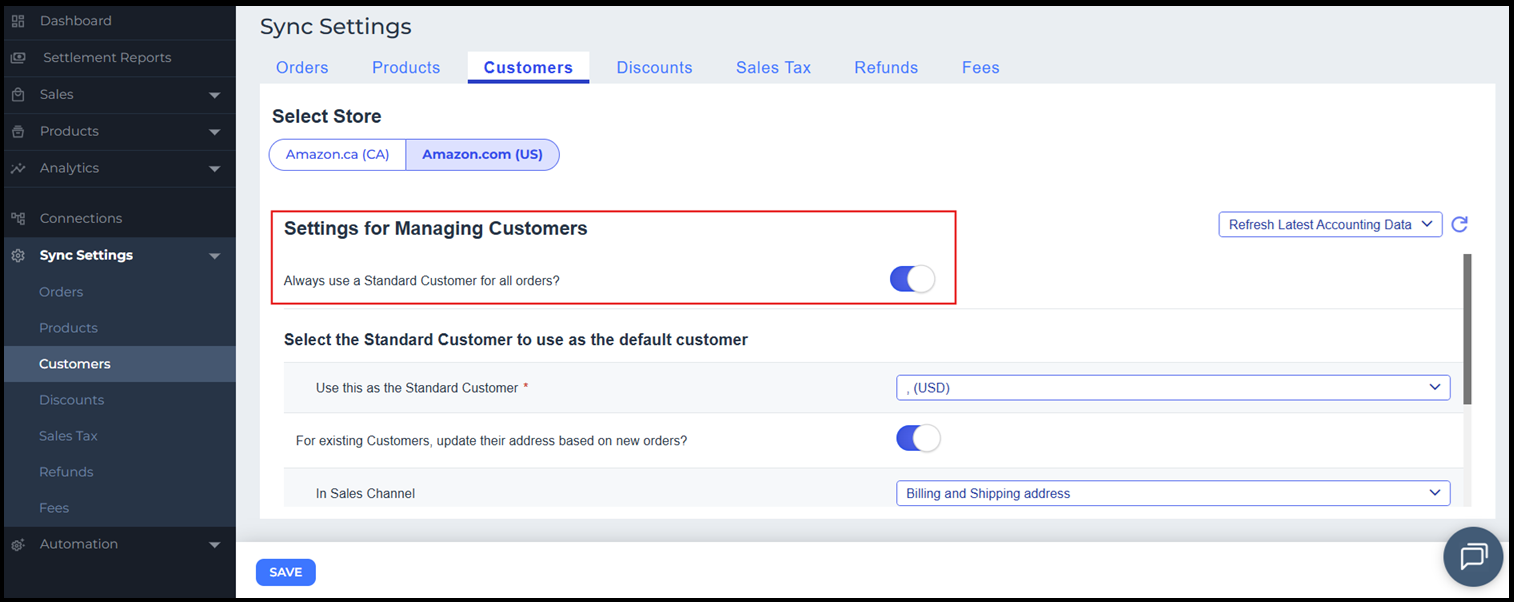Select the Amazon.ca (CA) store
This screenshot has width=1514, height=602.
coord(337,155)
